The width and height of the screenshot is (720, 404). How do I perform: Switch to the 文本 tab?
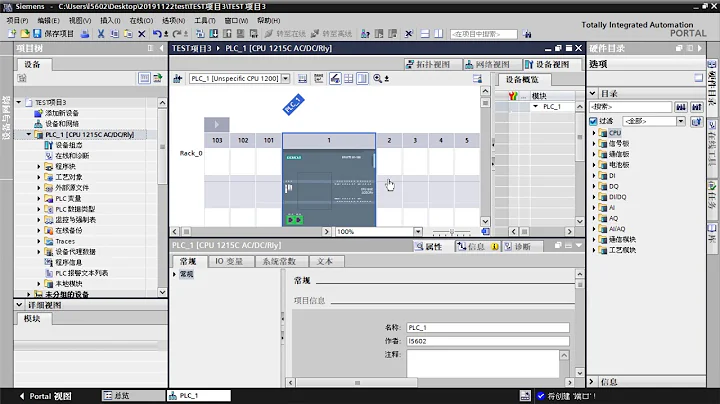[x=324, y=261]
